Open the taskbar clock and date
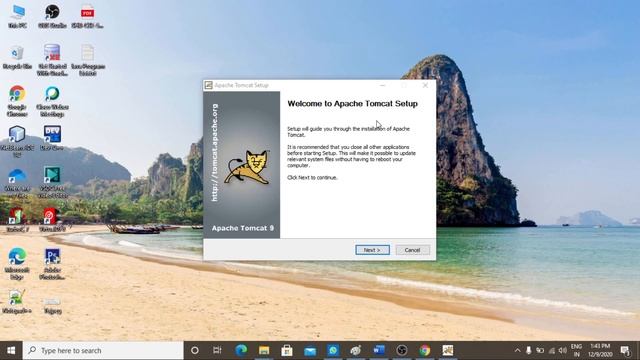This screenshot has width=640, height=360. [x=600, y=350]
